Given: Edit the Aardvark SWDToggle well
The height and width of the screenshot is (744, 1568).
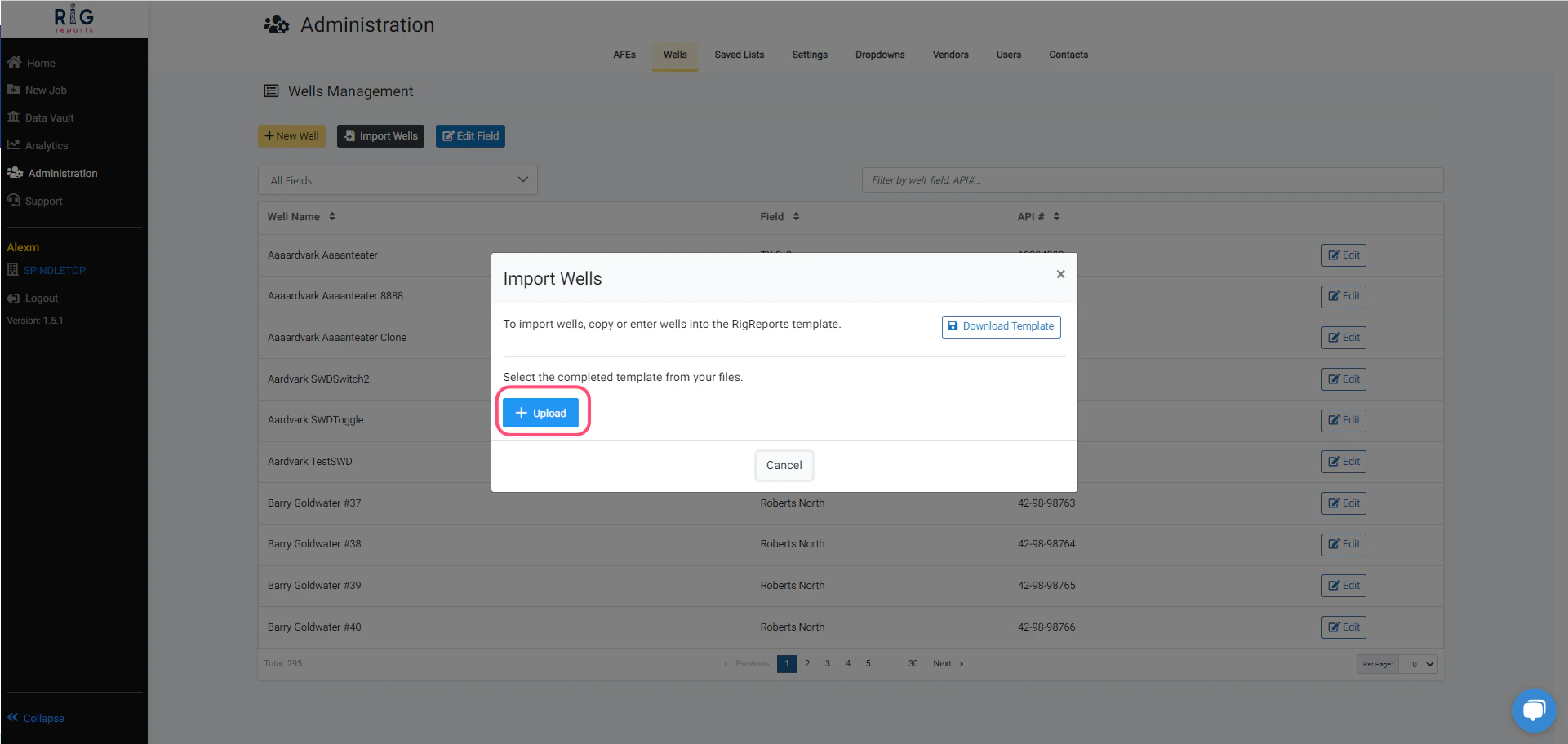Looking at the screenshot, I should (x=1344, y=420).
